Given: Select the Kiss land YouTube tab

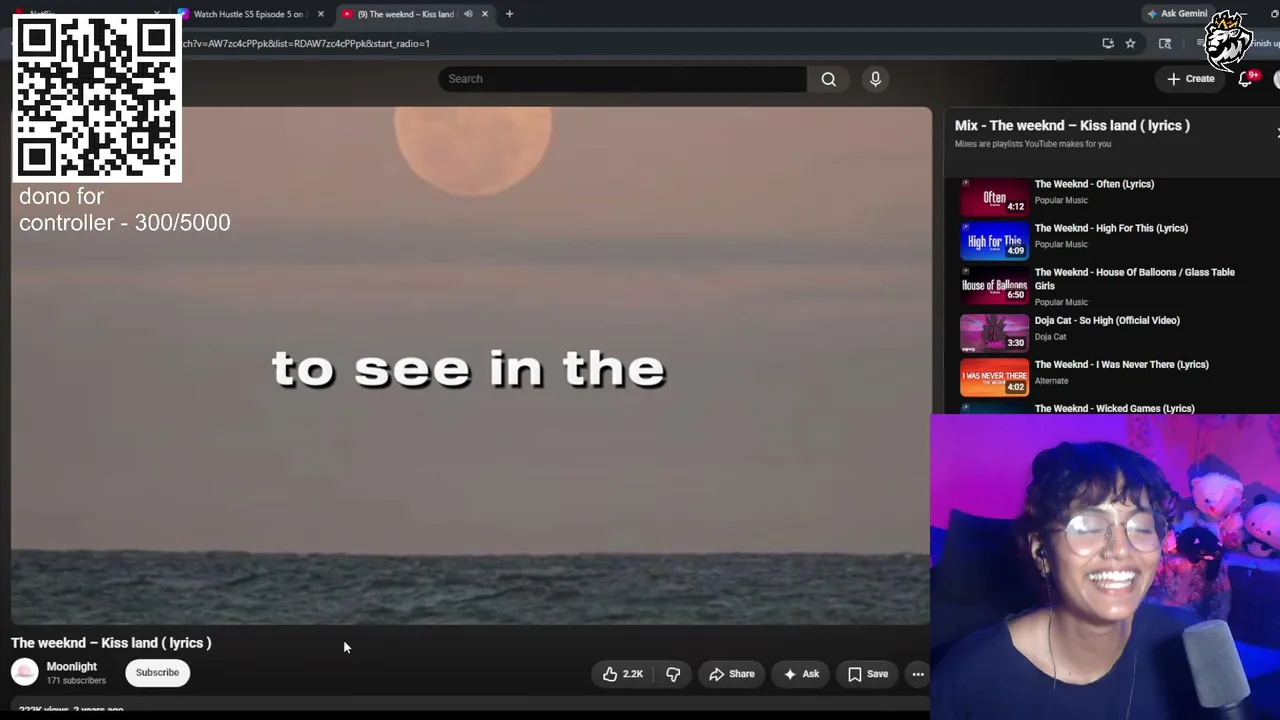Looking at the screenshot, I should tap(405, 14).
